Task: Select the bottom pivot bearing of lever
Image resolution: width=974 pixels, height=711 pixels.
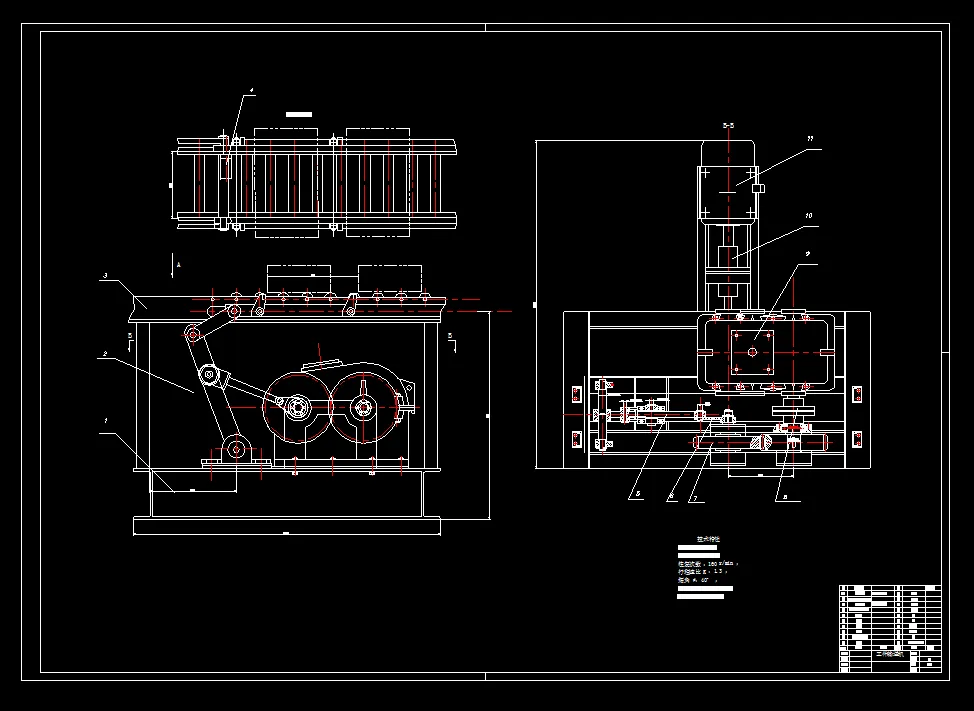Action: pyautogui.click(x=236, y=449)
